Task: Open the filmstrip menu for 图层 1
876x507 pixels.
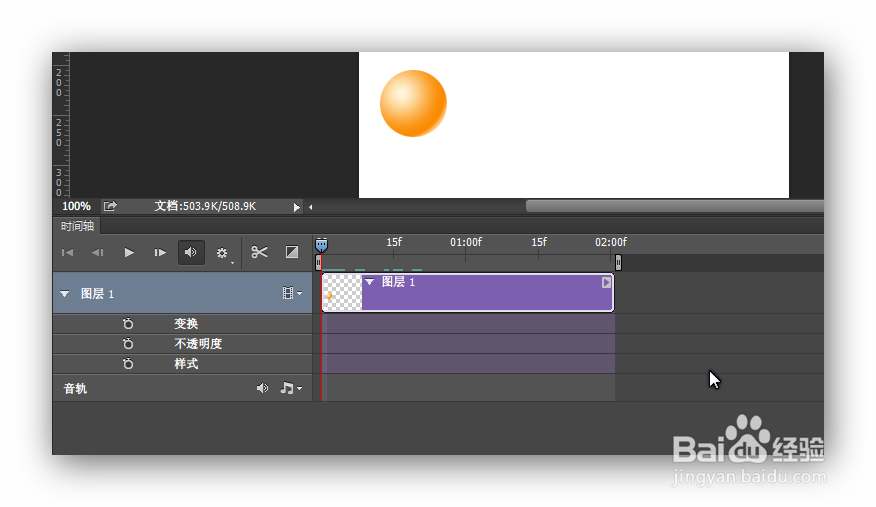Action: (x=292, y=293)
